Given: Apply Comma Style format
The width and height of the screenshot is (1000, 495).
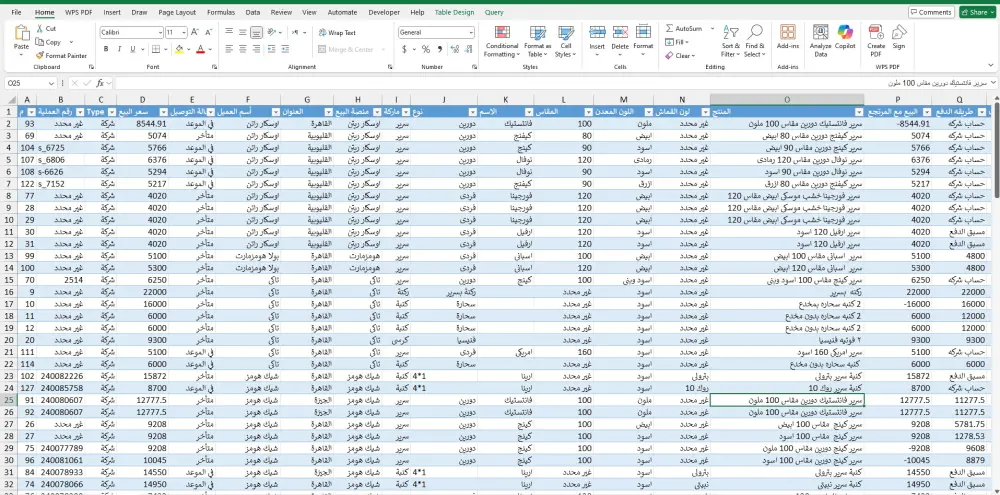Looking at the screenshot, I should 440,49.
